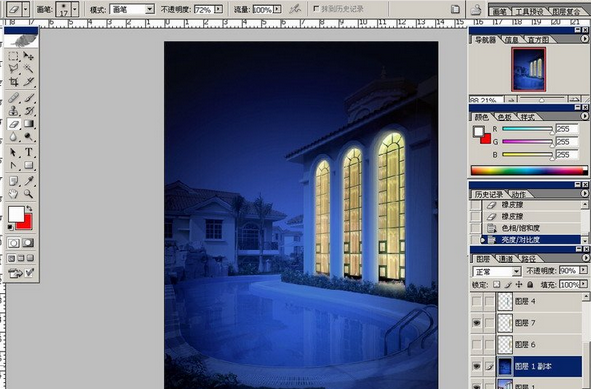Enable the 抹到历史记录 checkbox
The height and width of the screenshot is (389, 591).
pyautogui.click(x=316, y=8)
